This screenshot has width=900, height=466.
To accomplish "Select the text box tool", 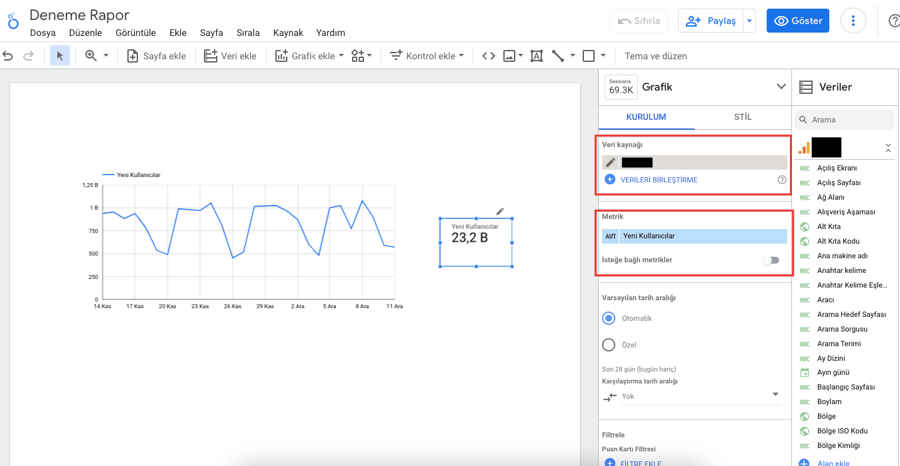I will click(x=536, y=56).
